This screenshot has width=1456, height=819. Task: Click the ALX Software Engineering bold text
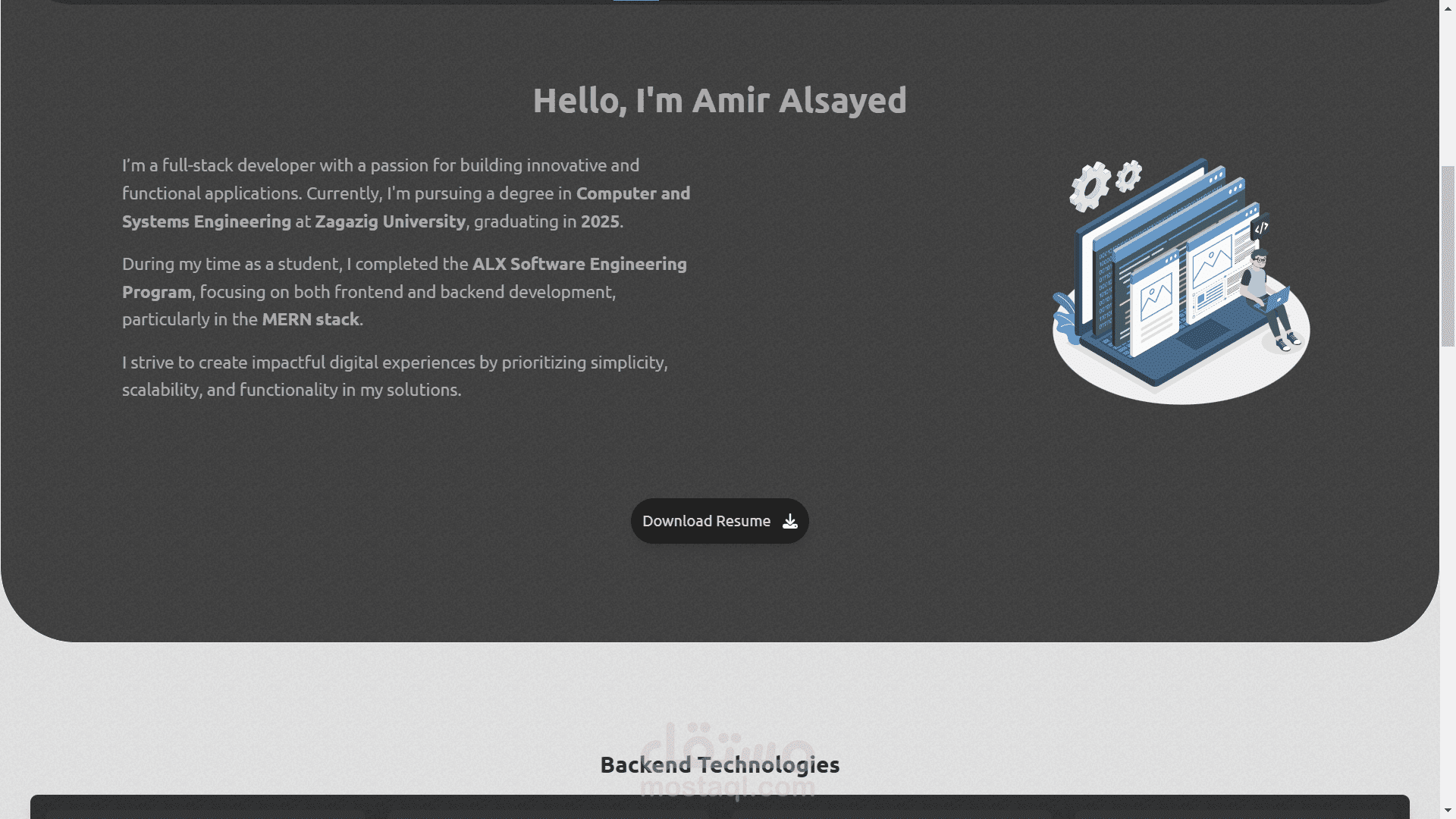(579, 264)
